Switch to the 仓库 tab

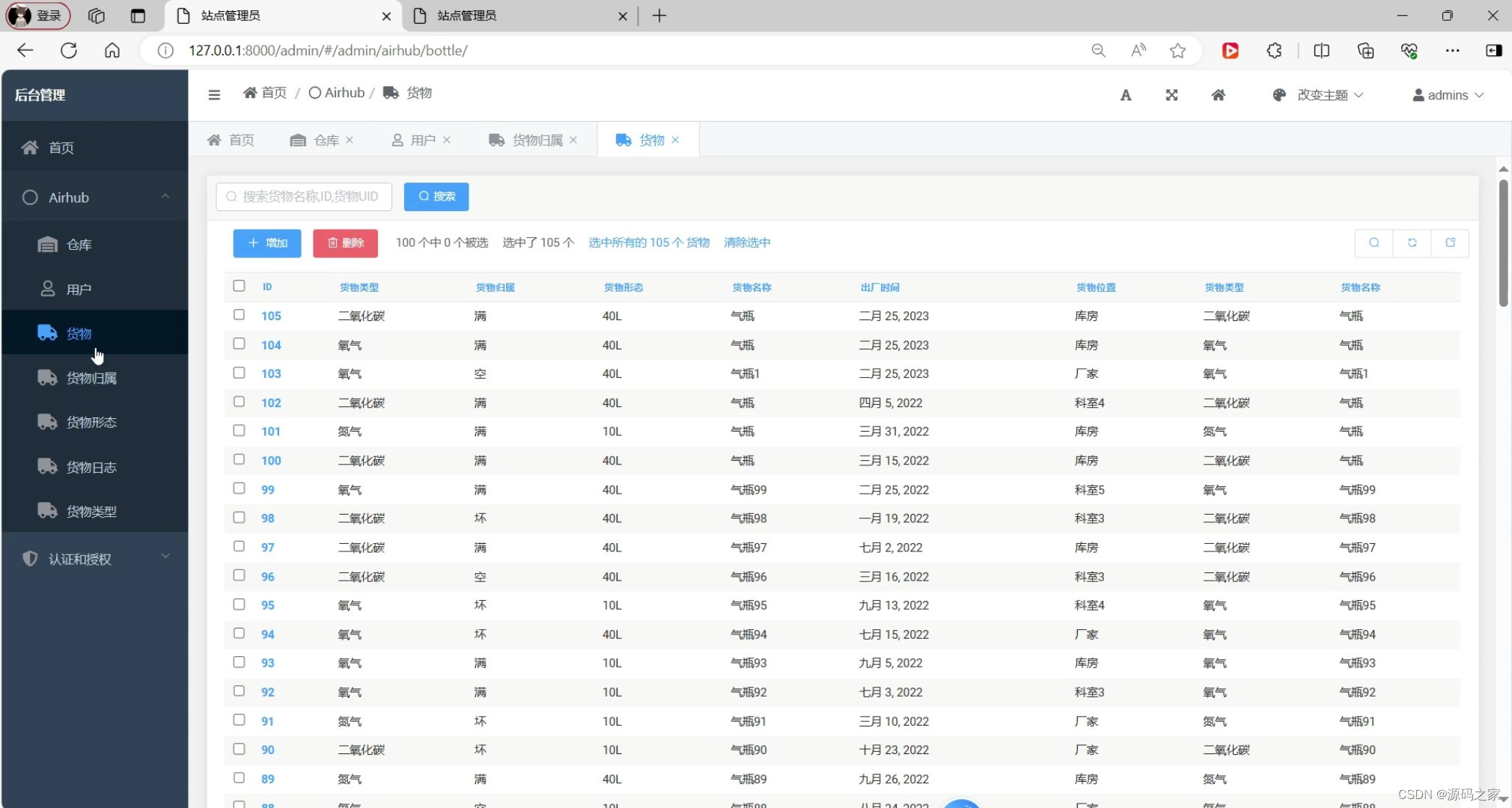[x=326, y=140]
